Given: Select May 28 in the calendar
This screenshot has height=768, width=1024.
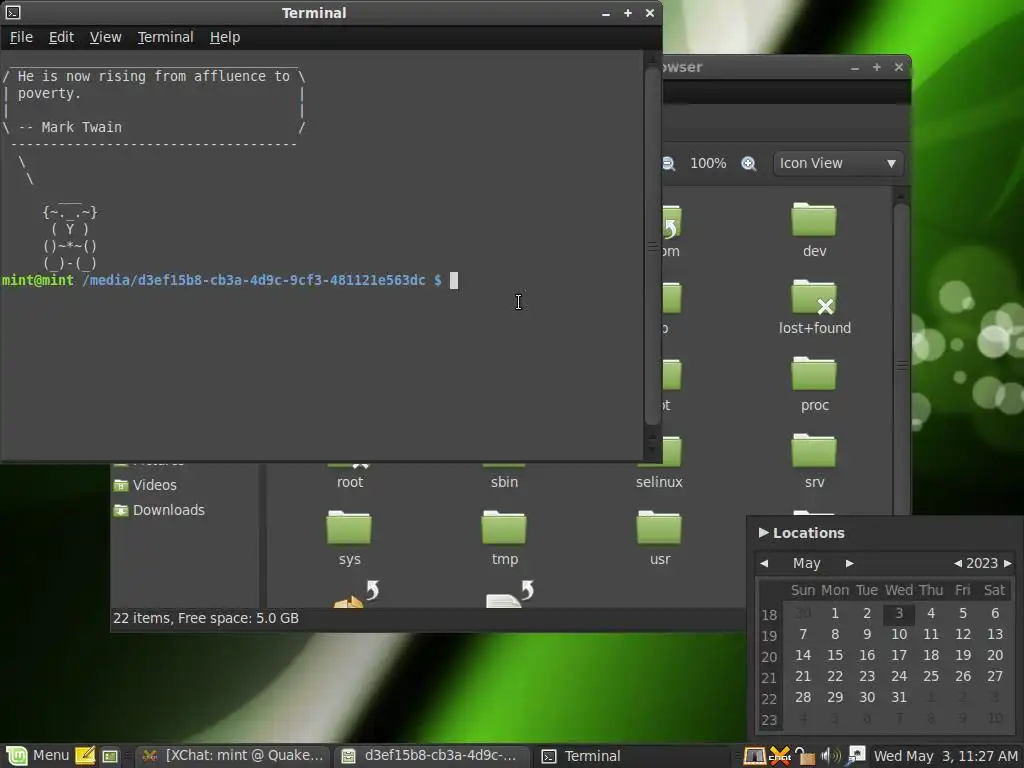Looking at the screenshot, I should point(803,697).
